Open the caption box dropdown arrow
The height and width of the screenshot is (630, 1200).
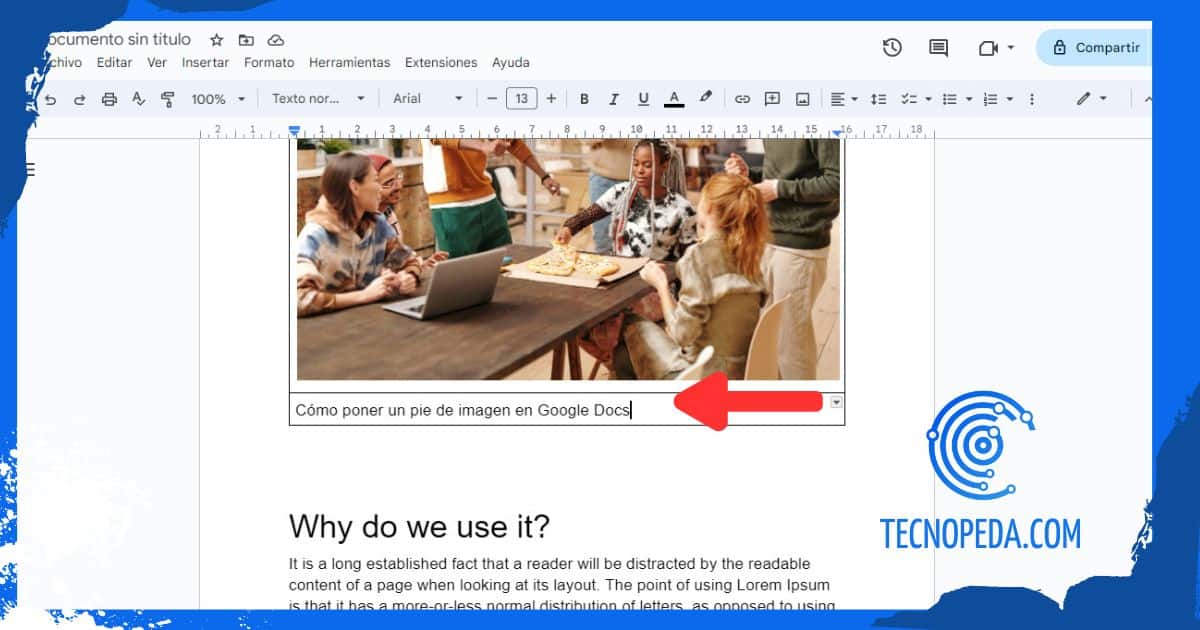[837, 401]
